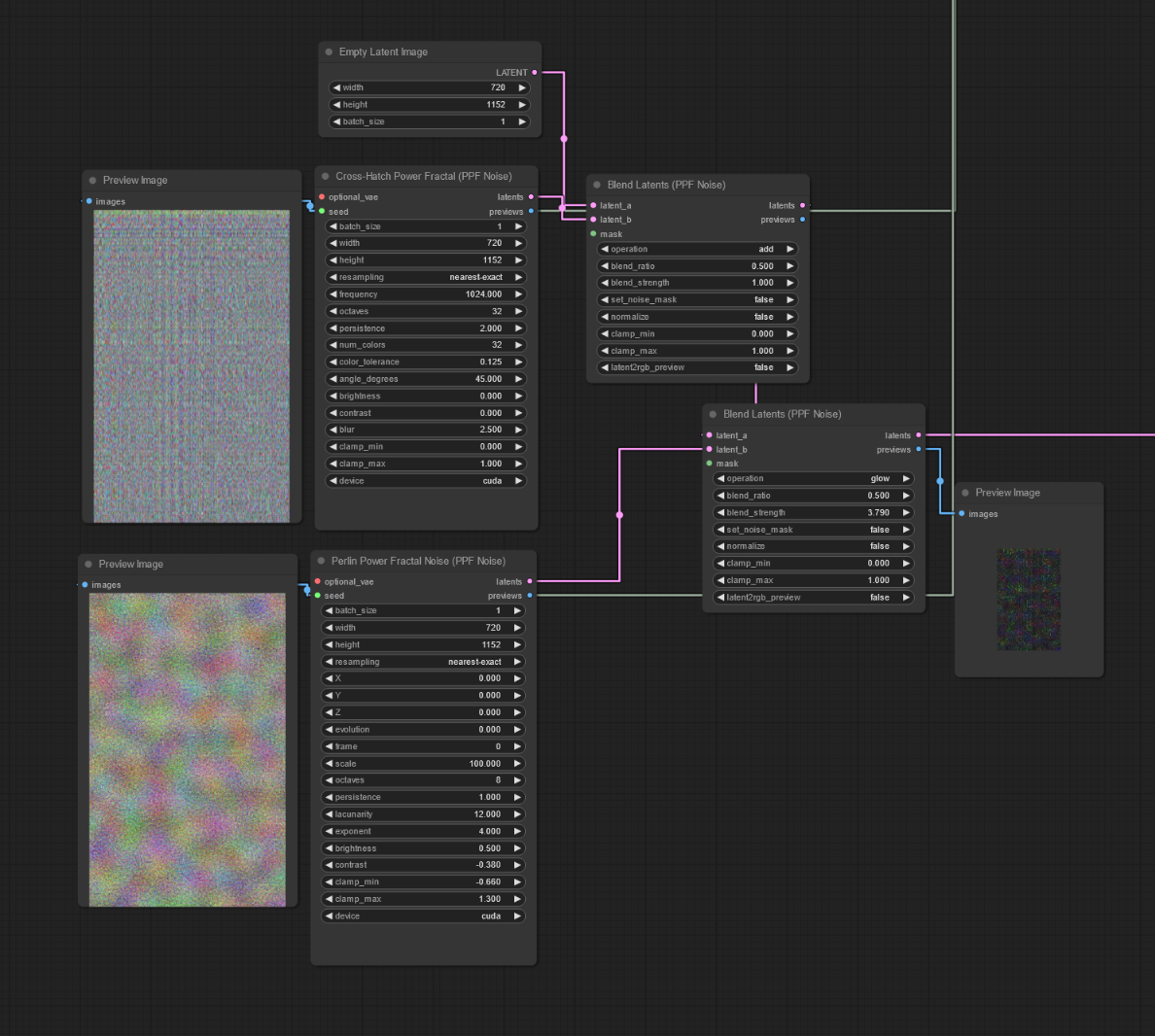This screenshot has height=1036, width=1155.
Task: Click the blend_strength 3.790 value slider
Action: tap(813, 512)
